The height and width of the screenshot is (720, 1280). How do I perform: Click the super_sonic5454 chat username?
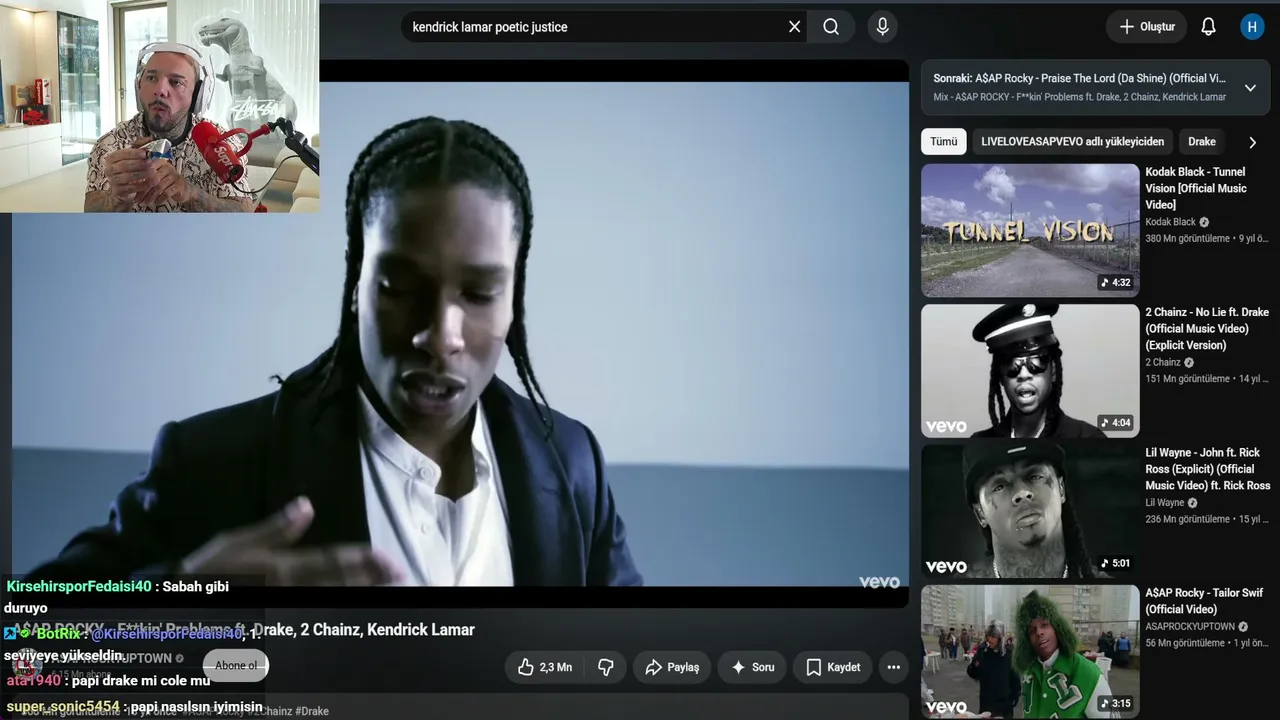coord(63,707)
